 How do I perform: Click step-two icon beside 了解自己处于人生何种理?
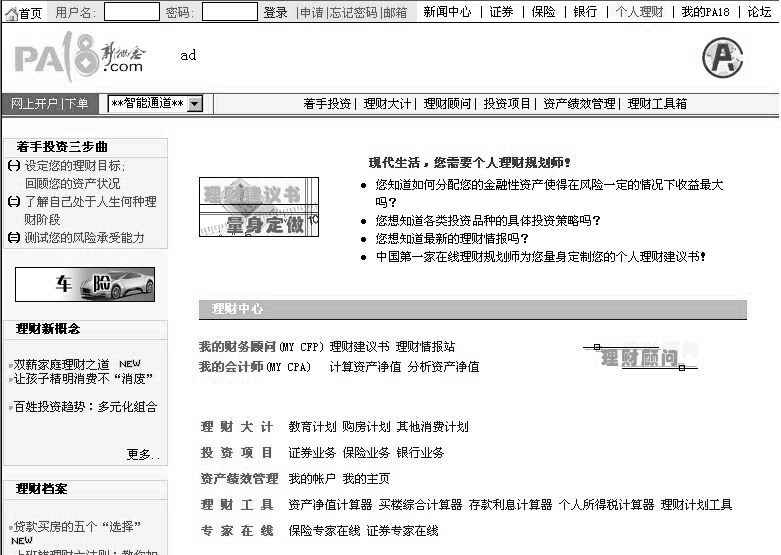(14, 201)
